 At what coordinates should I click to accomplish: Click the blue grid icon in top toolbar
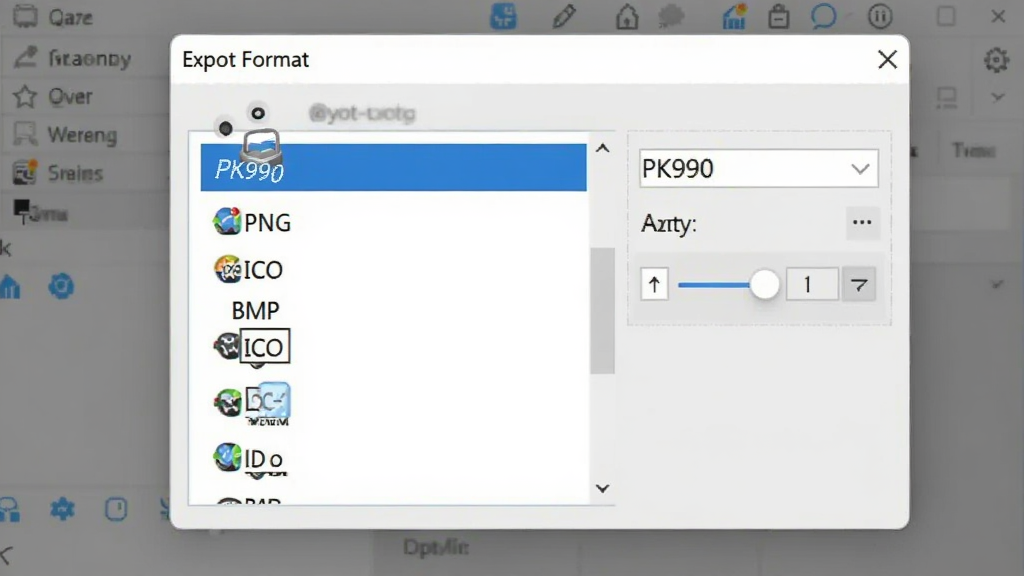pyautogui.click(x=503, y=16)
